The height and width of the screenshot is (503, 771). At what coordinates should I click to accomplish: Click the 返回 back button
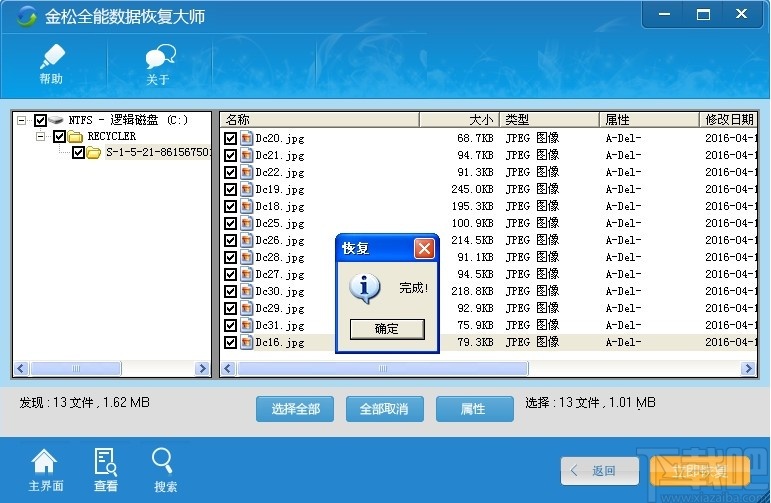click(x=600, y=471)
